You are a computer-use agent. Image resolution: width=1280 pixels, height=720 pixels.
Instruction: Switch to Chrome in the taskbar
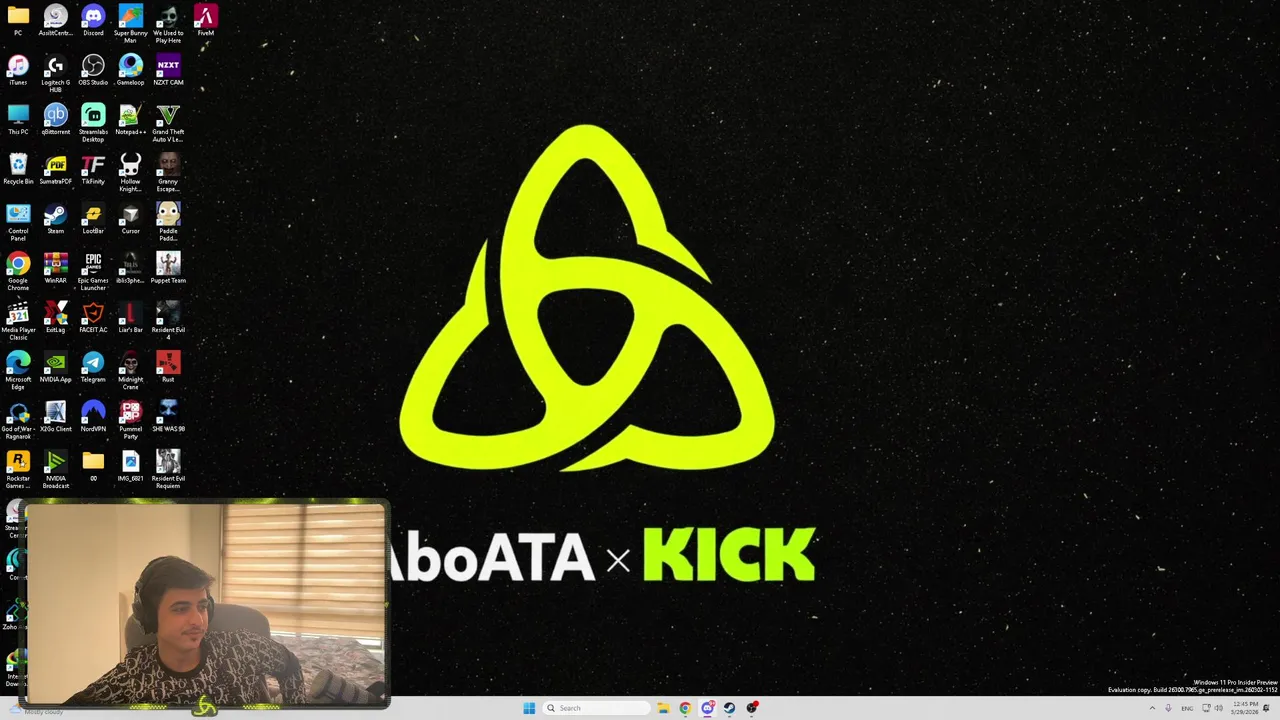(685, 708)
